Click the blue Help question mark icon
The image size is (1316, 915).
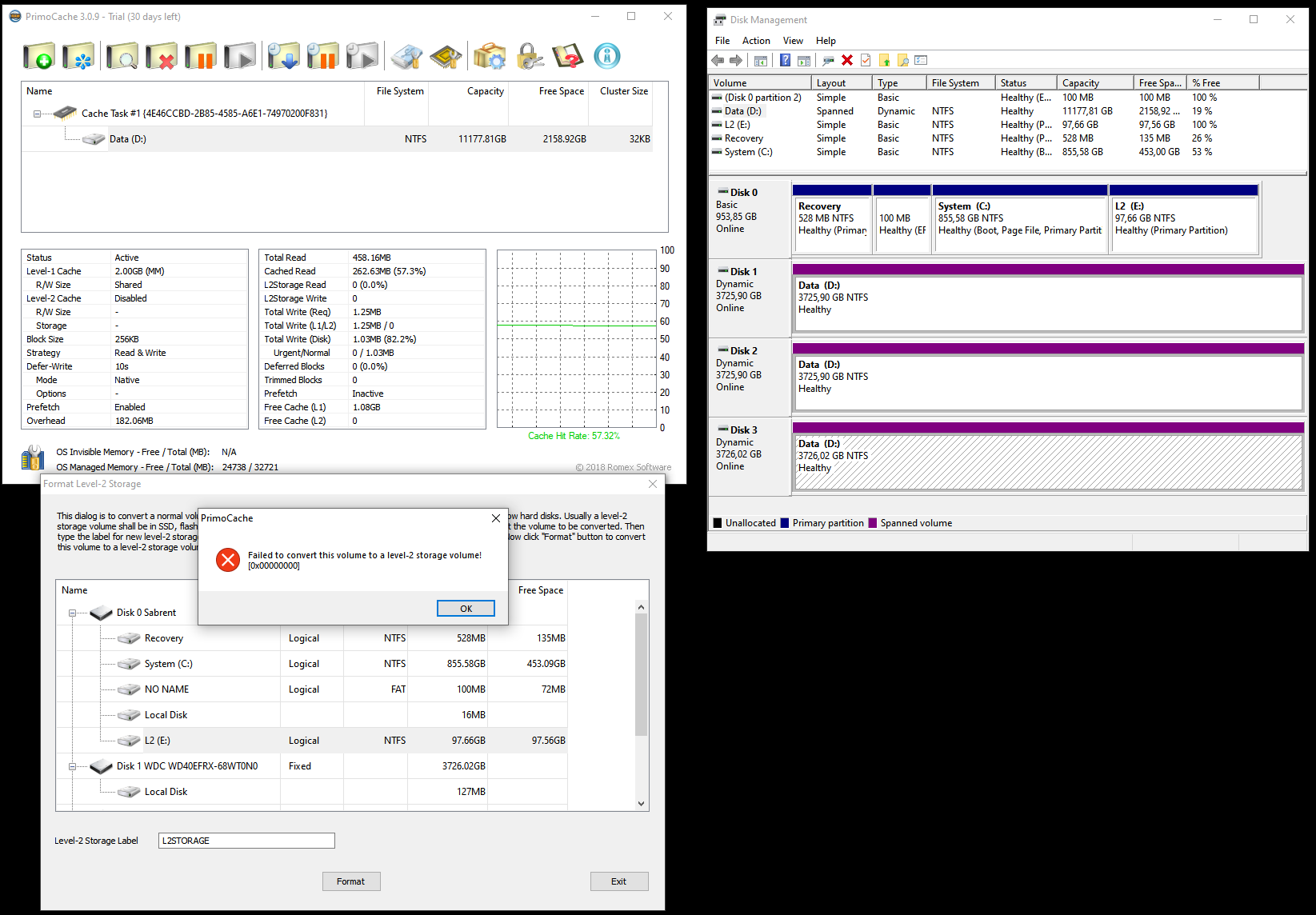785,61
